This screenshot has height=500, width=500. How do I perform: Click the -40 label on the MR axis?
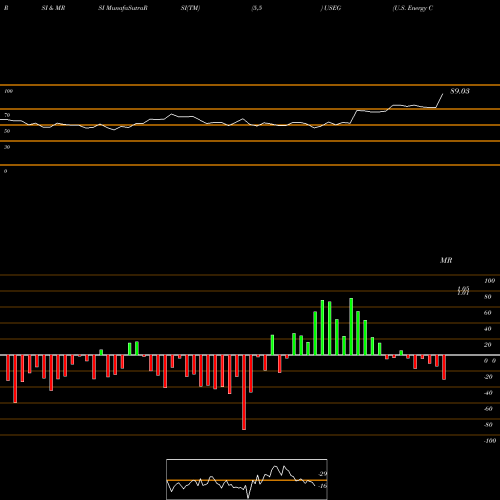point(488,393)
